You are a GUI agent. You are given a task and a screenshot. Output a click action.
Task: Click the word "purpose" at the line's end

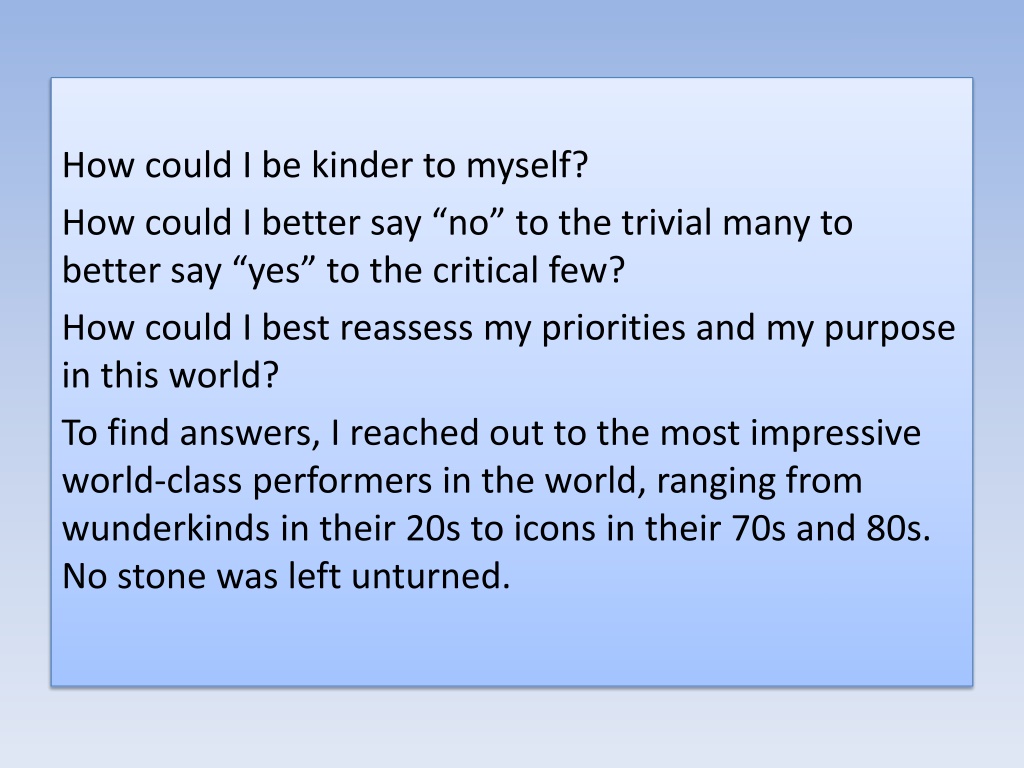coord(889,329)
